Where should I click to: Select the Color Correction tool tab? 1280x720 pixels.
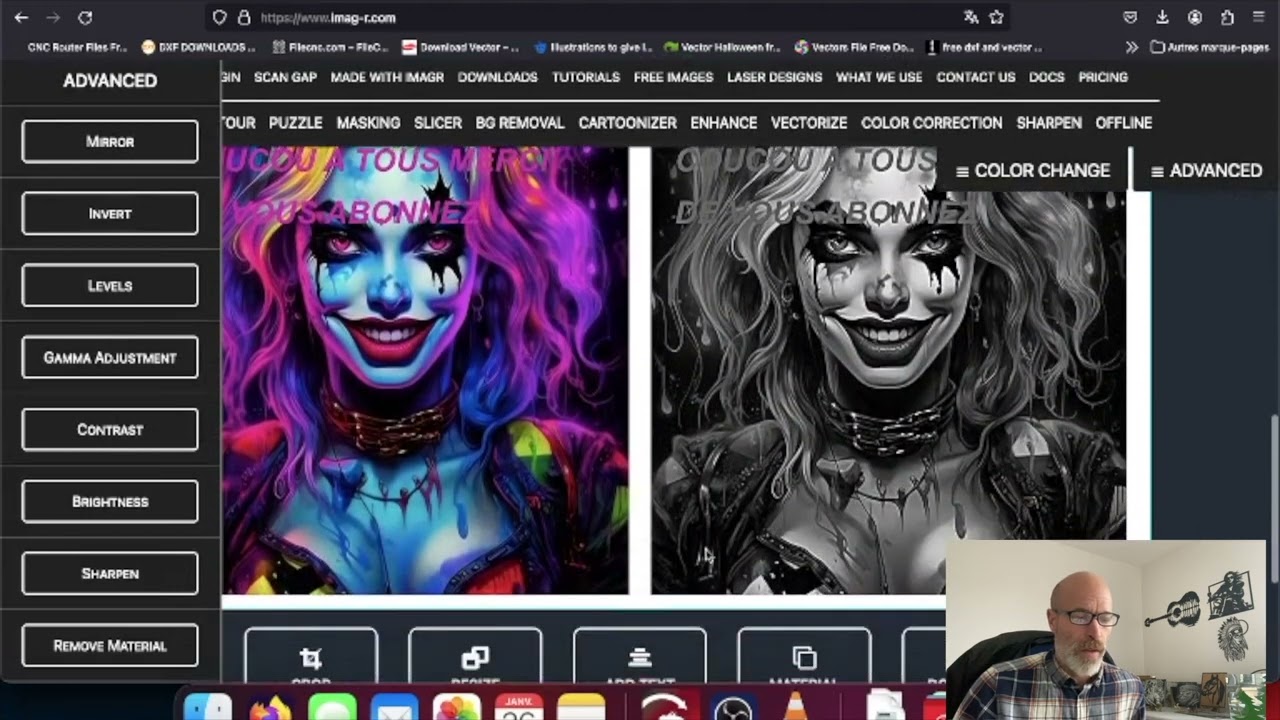(931, 123)
